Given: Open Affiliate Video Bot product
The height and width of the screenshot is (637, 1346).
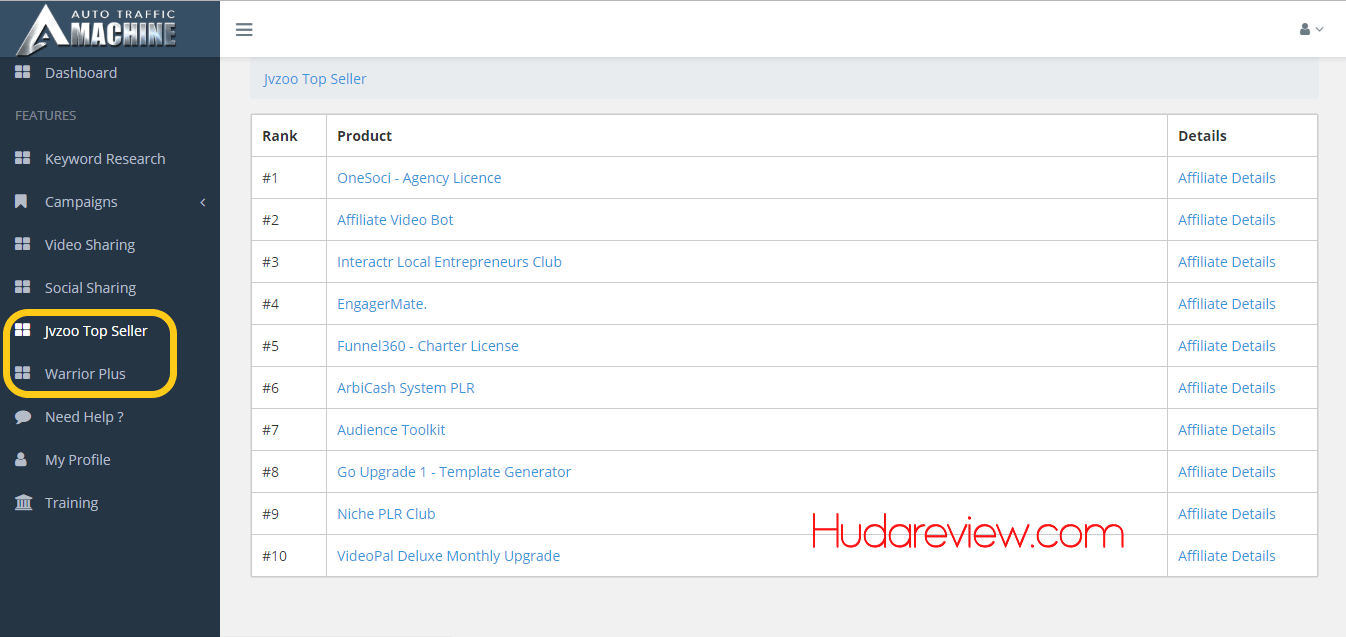Looking at the screenshot, I should coord(395,220).
